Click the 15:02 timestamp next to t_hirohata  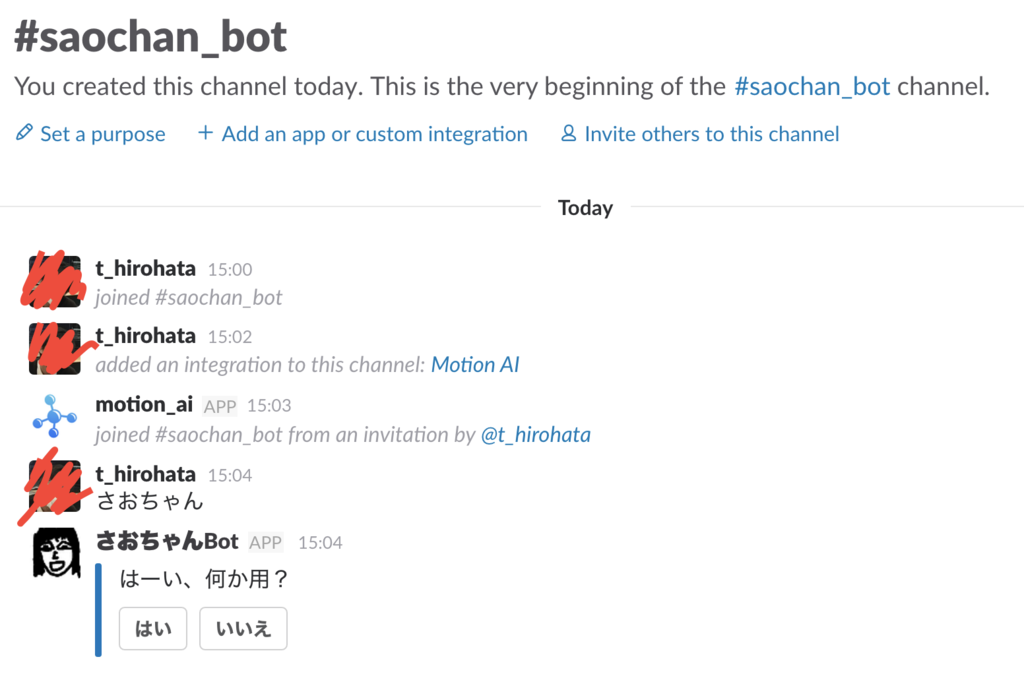pos(230,336)
